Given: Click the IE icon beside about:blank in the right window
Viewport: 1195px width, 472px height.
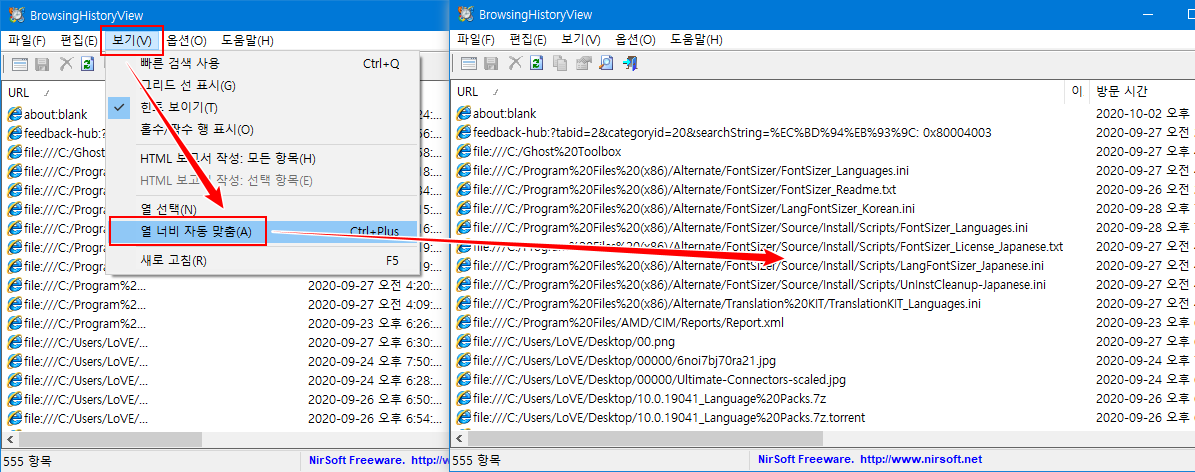Looking at the screenshot, I should (x=463, y=114).
